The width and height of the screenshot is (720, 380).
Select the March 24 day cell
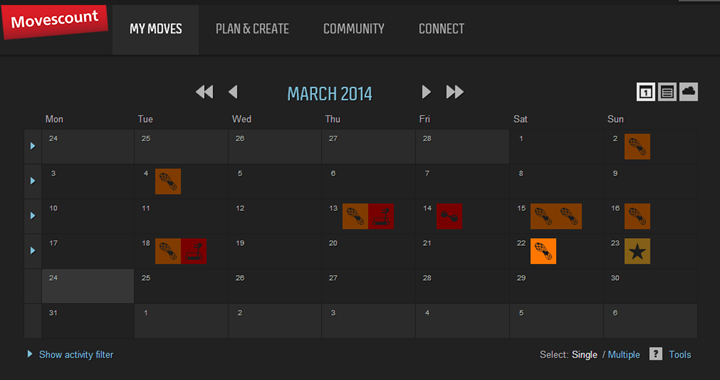coord(88,286)
